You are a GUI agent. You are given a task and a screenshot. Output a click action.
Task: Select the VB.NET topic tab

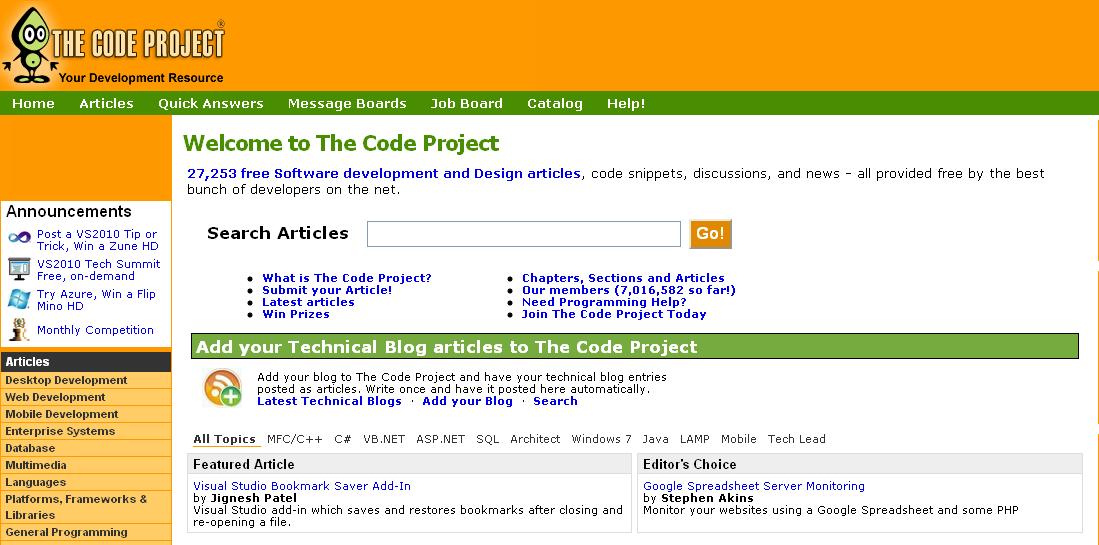384,439
